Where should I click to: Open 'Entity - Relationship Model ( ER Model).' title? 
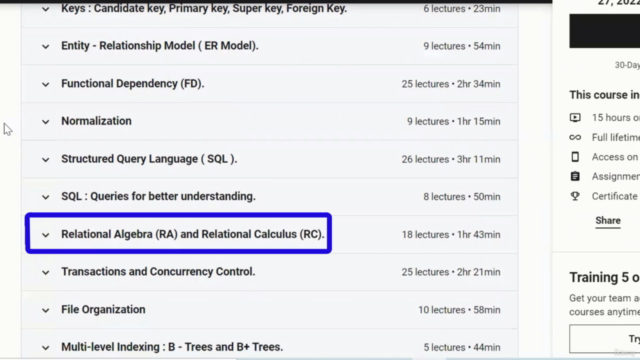[160, 46]
